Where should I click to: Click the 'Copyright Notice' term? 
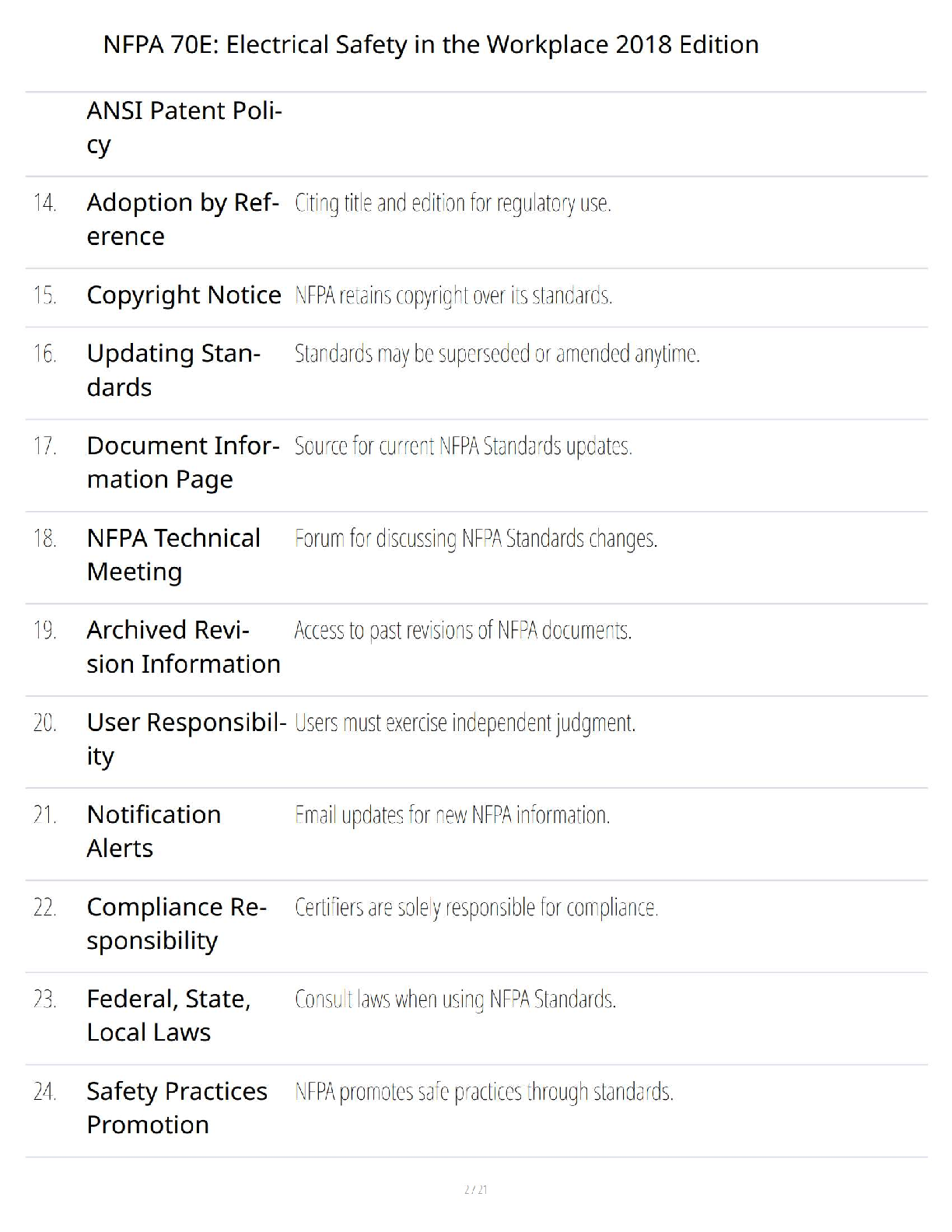[184, 296]
